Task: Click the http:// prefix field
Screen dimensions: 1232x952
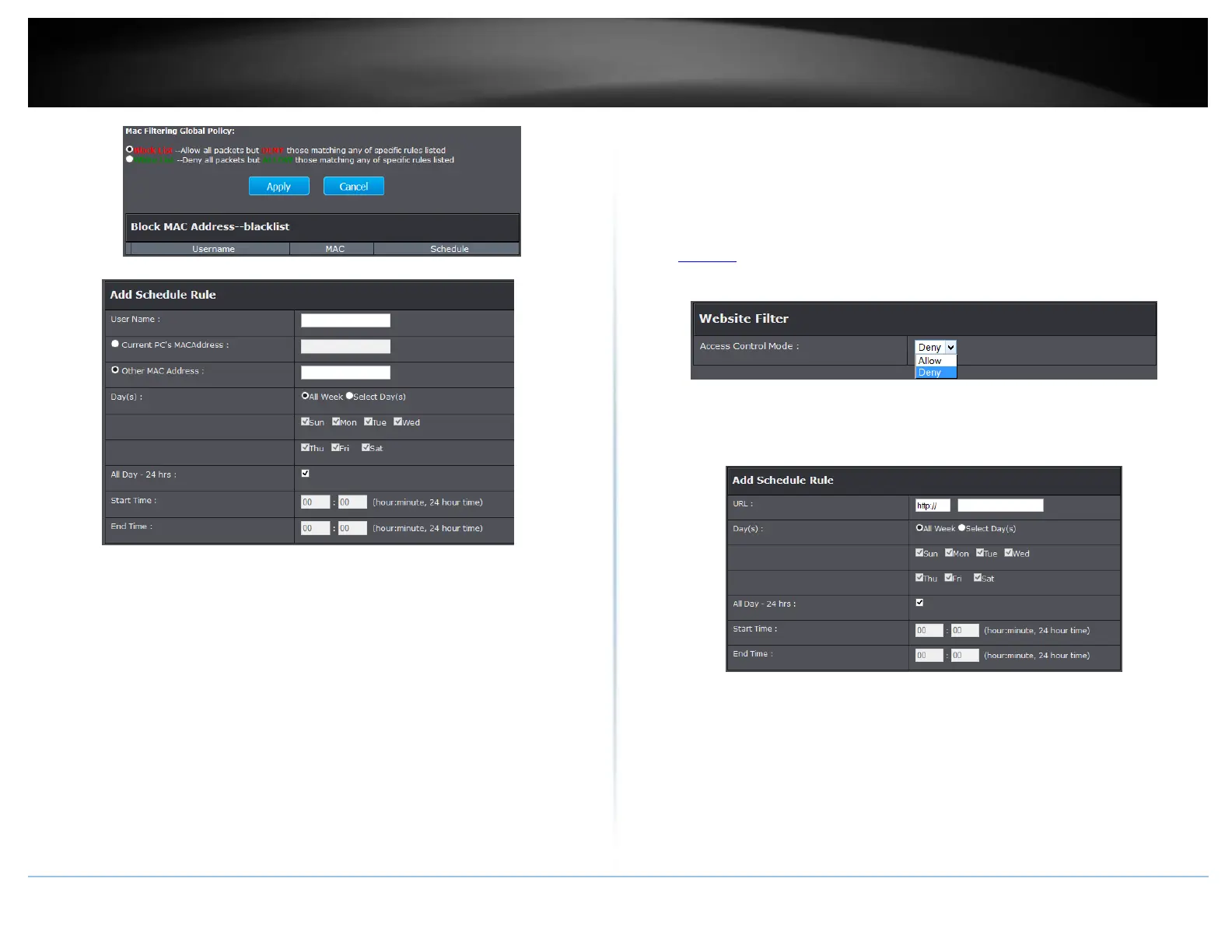Action: pos(933,506)
